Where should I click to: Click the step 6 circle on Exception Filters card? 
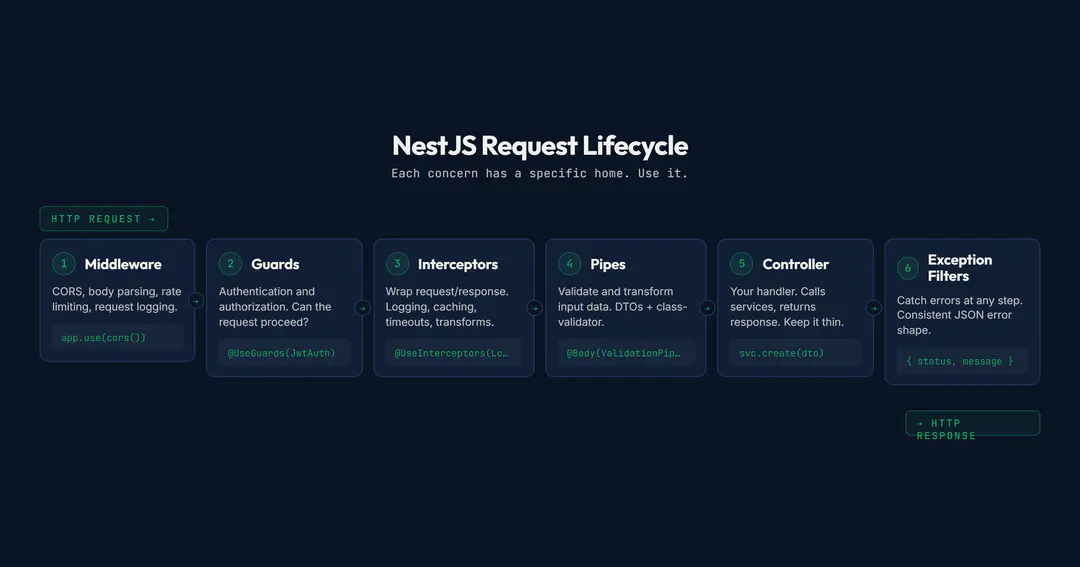point(908,268)
